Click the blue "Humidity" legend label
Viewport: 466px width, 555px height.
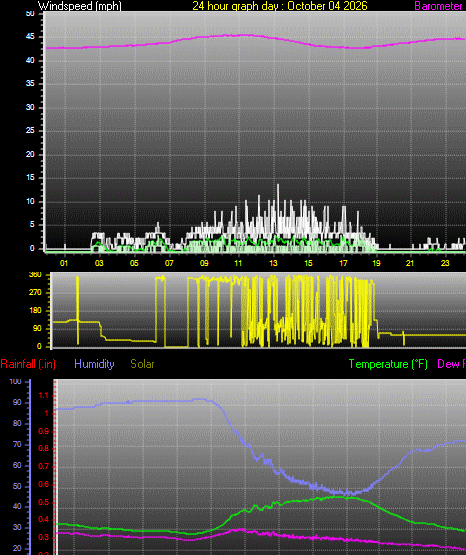pos(94,364)
